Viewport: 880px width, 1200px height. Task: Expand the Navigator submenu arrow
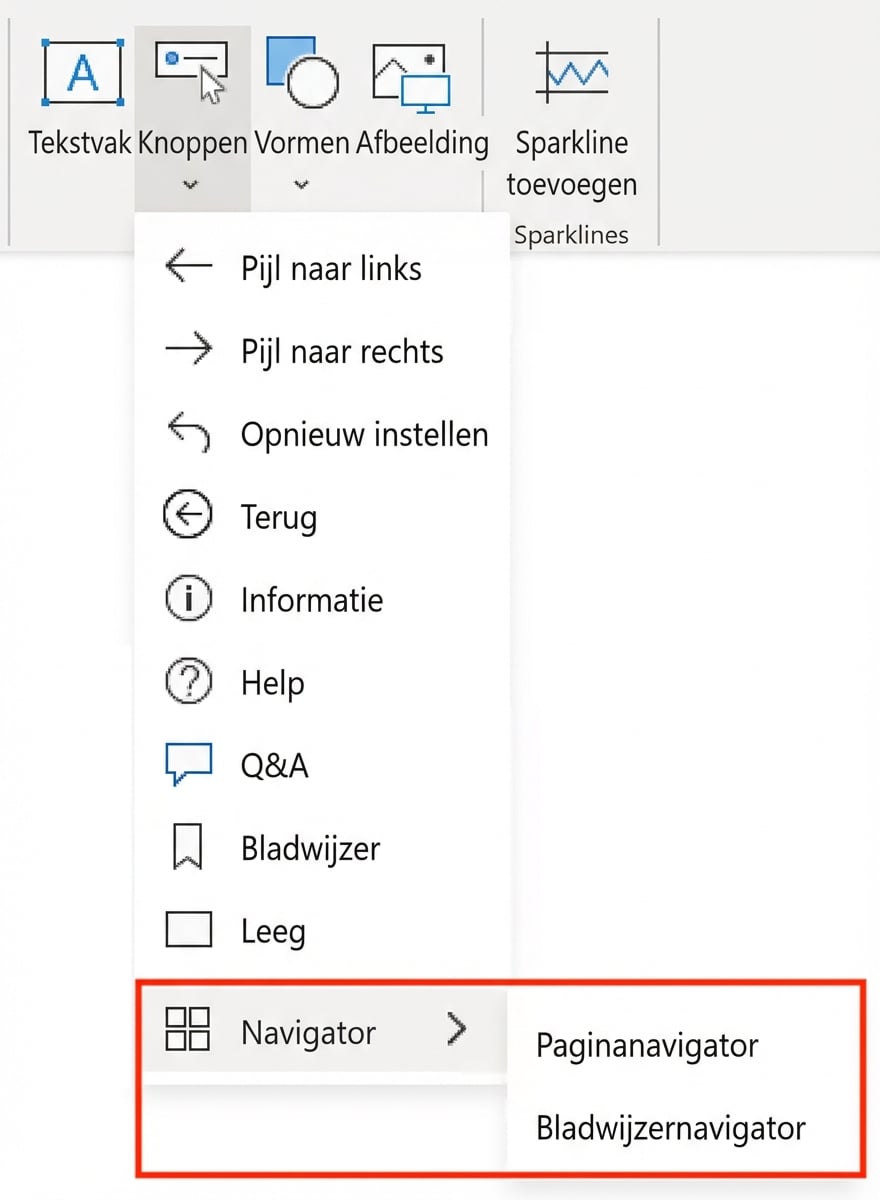pos(459,1029)
